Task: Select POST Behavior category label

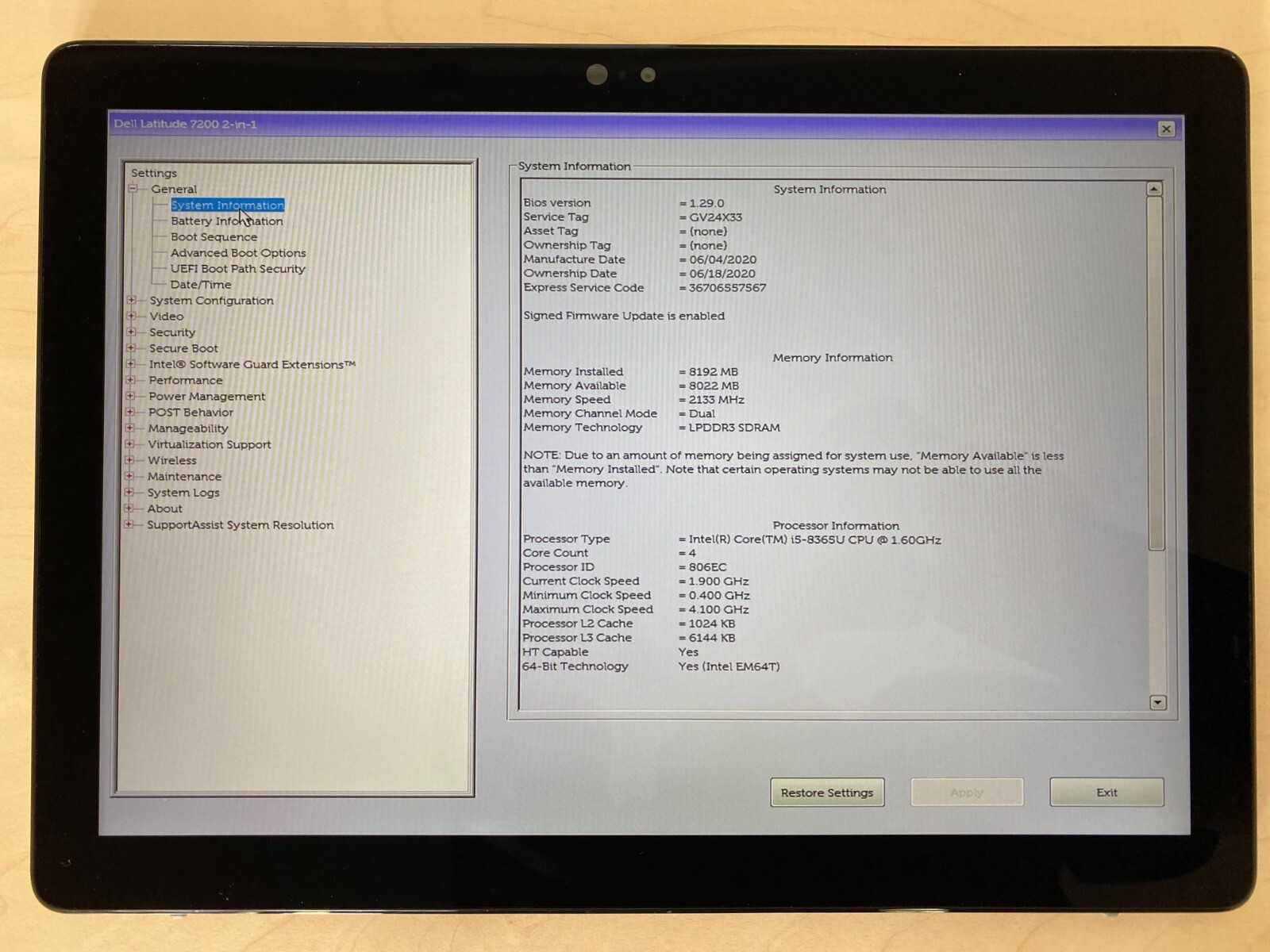Action: pos(190,412)
